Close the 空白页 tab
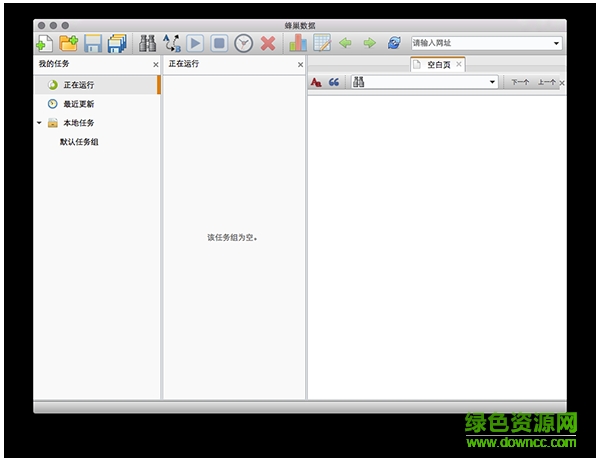 click(x=458, y=64)
